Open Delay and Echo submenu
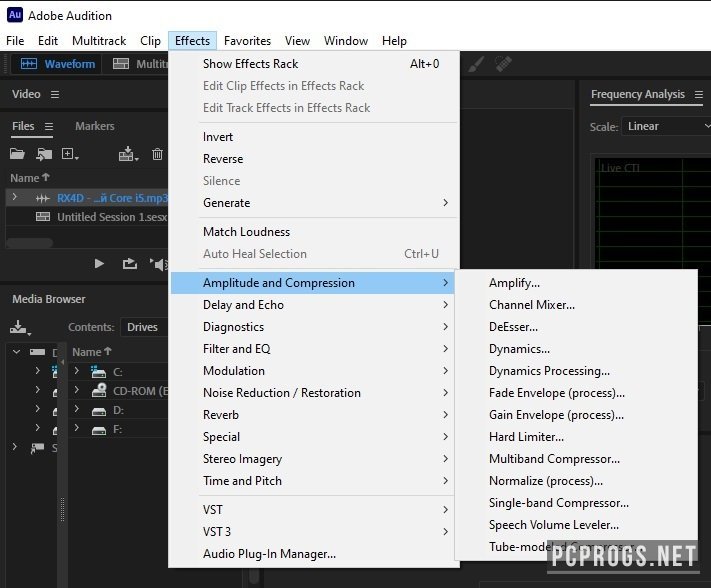 coord(313,305)
